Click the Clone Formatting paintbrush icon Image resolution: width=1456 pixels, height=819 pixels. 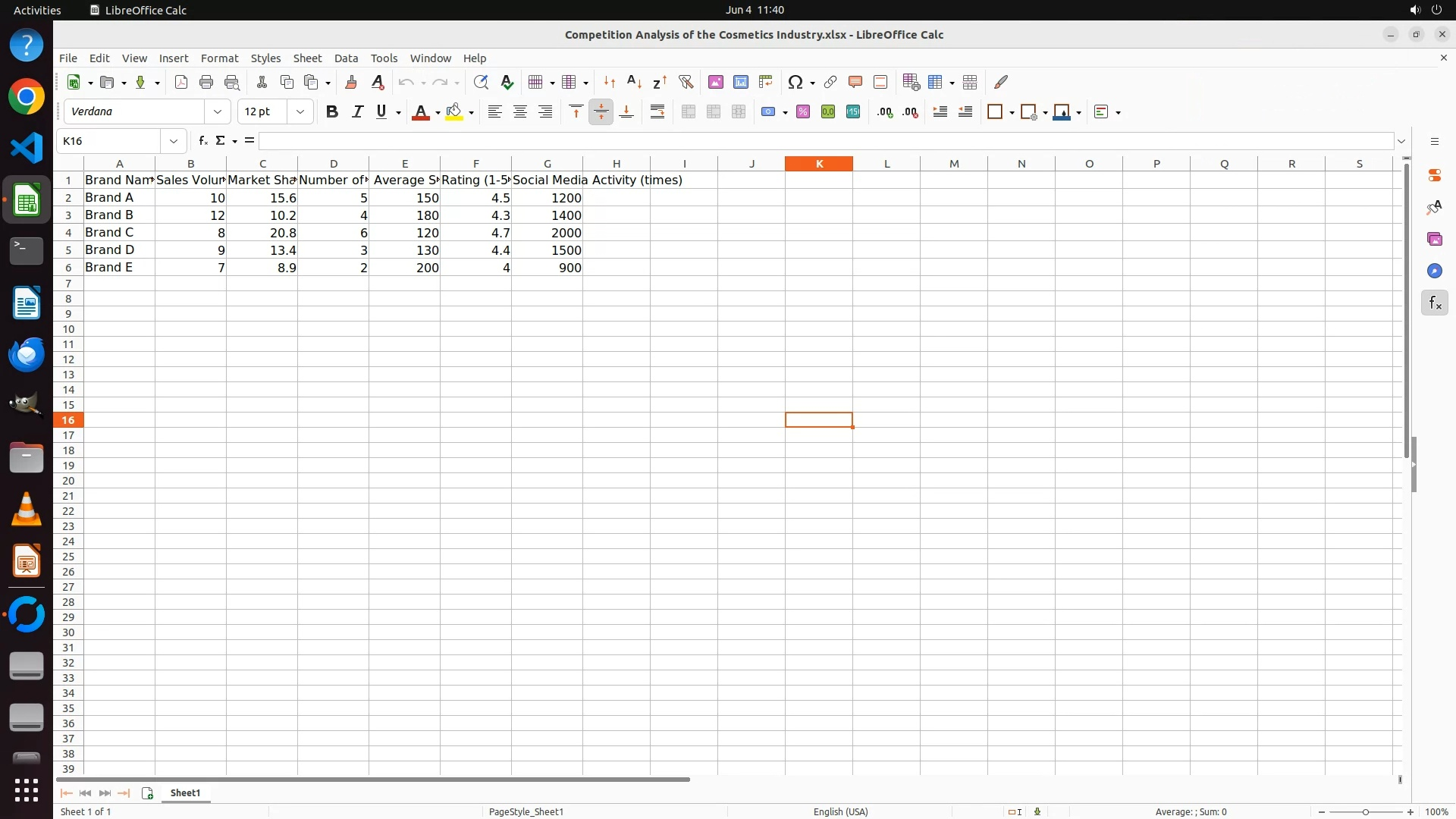[351, 83]
